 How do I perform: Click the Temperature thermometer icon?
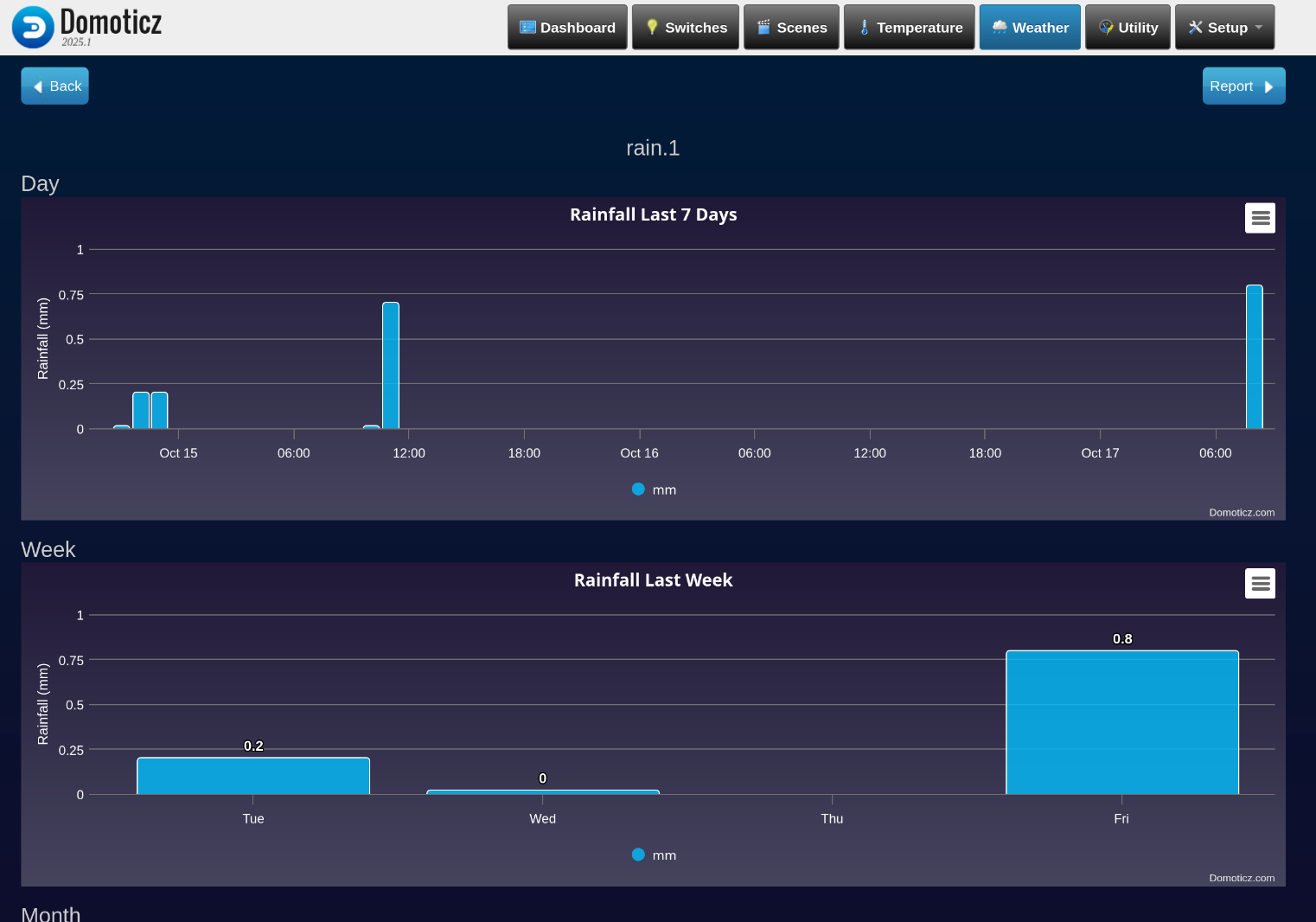click(x=864, y=28)
